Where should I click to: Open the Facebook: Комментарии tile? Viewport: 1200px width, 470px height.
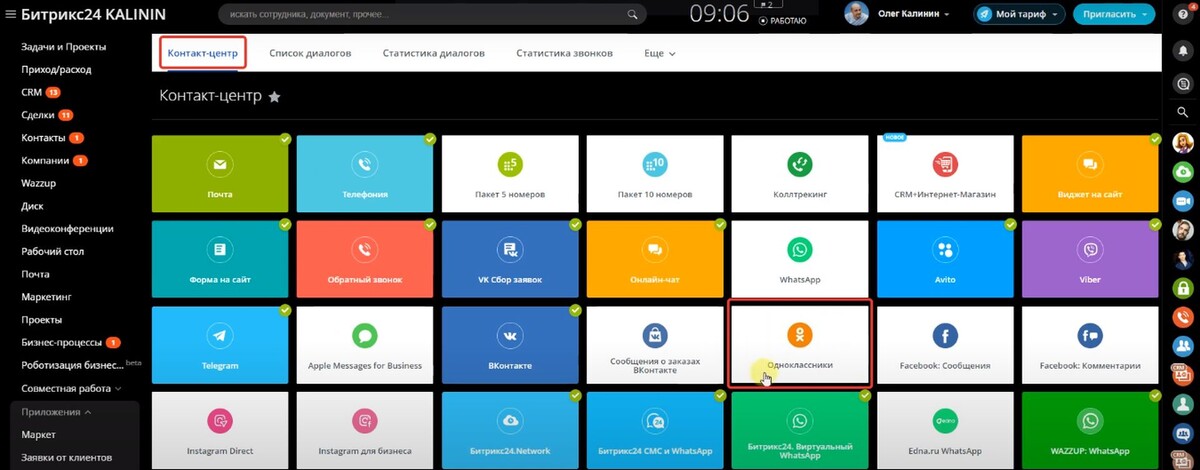(x=1090, y=345)
